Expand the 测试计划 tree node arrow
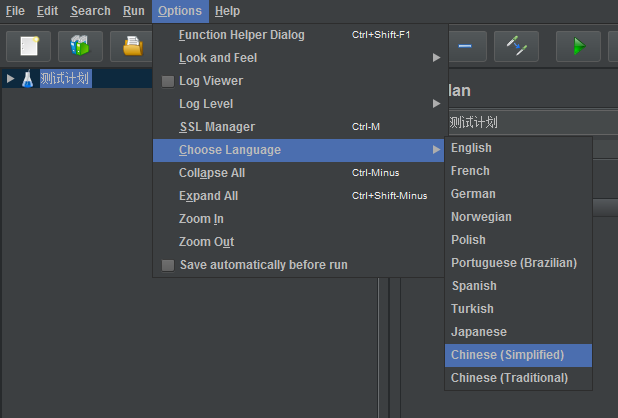Screen dimensions: 618x418 tap(11, 79)
